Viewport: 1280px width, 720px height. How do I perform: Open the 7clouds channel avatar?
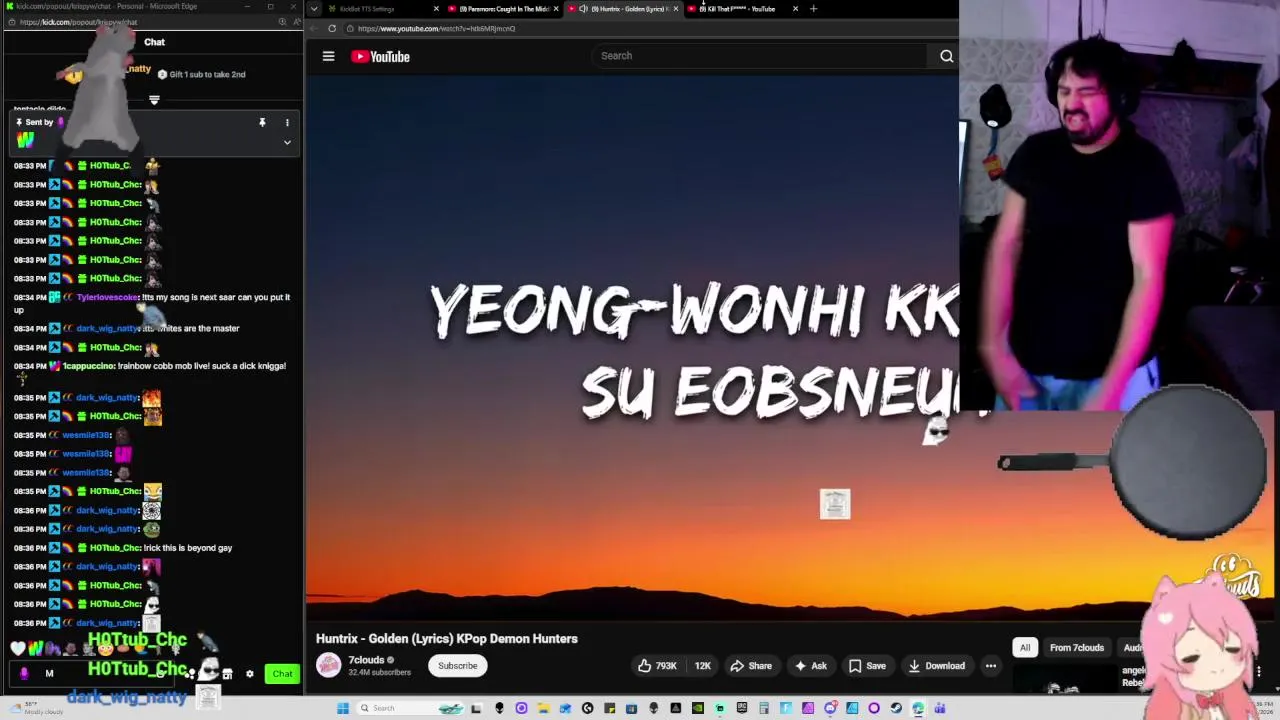pos(328,666)
